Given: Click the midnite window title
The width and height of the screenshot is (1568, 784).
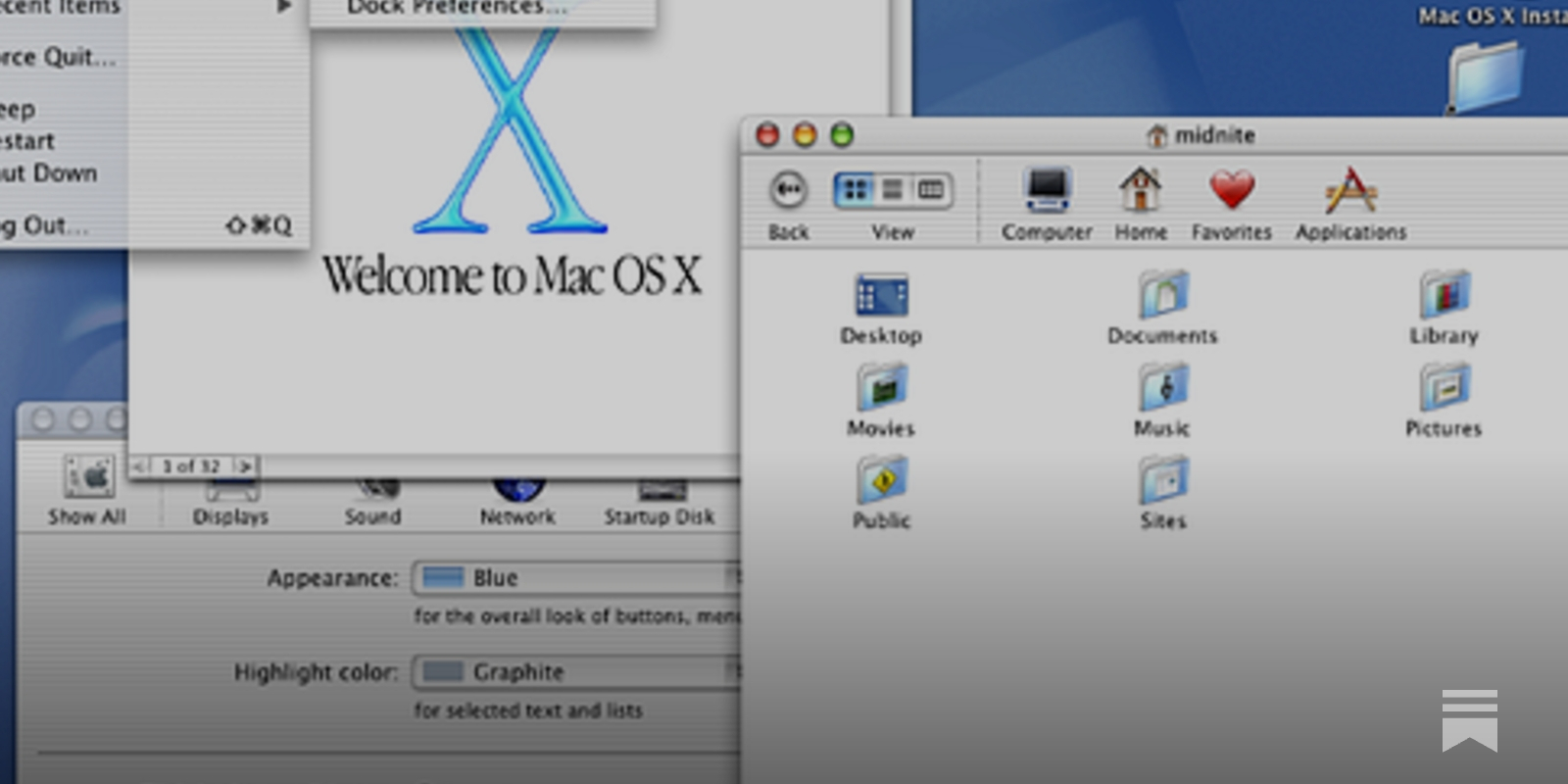Looking at the screenshot, I should click(1214, 135).
